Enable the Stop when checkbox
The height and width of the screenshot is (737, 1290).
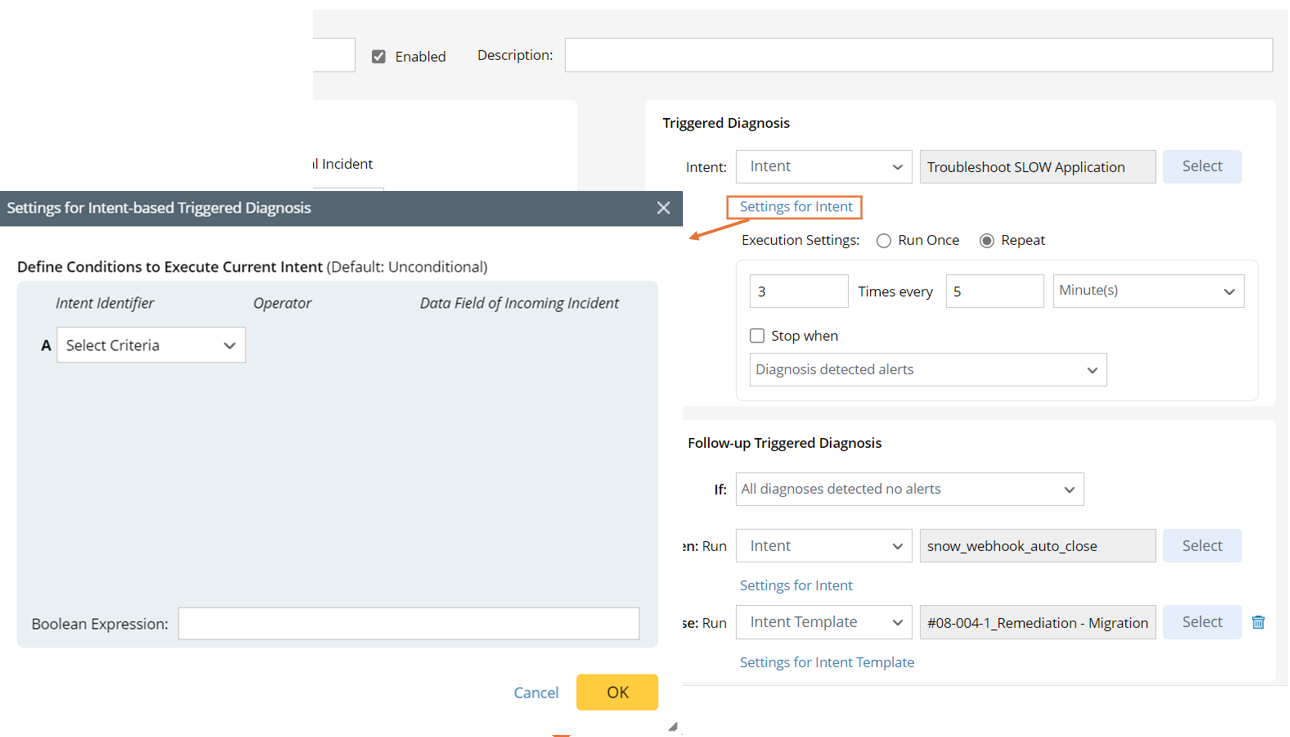coord(757,336)
